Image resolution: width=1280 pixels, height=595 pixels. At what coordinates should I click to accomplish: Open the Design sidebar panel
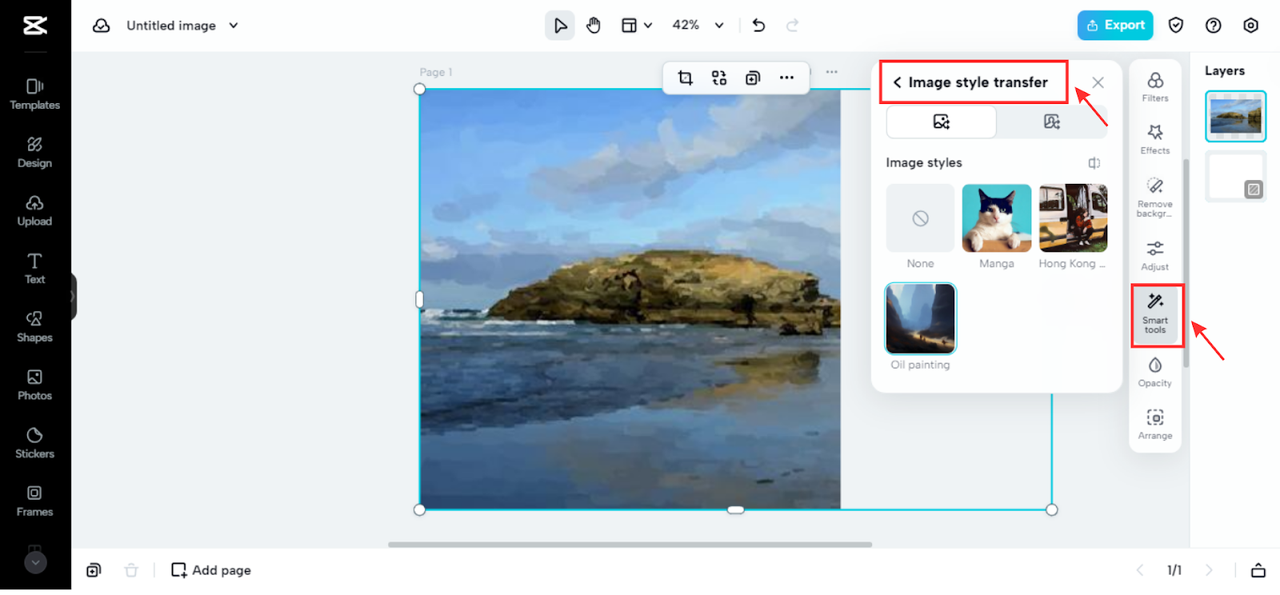tap(35, 152)
